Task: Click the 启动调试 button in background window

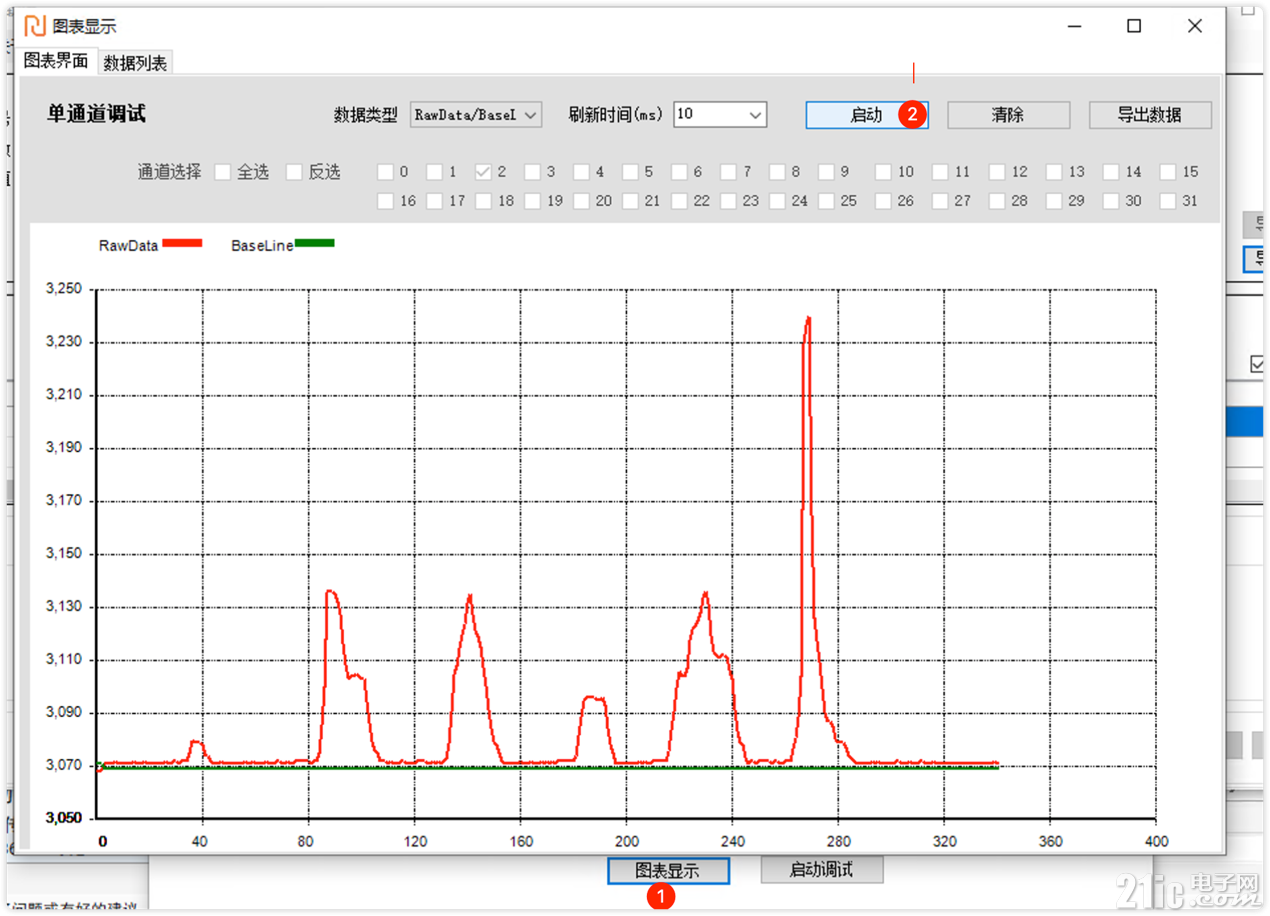Action: coord(822,870)
